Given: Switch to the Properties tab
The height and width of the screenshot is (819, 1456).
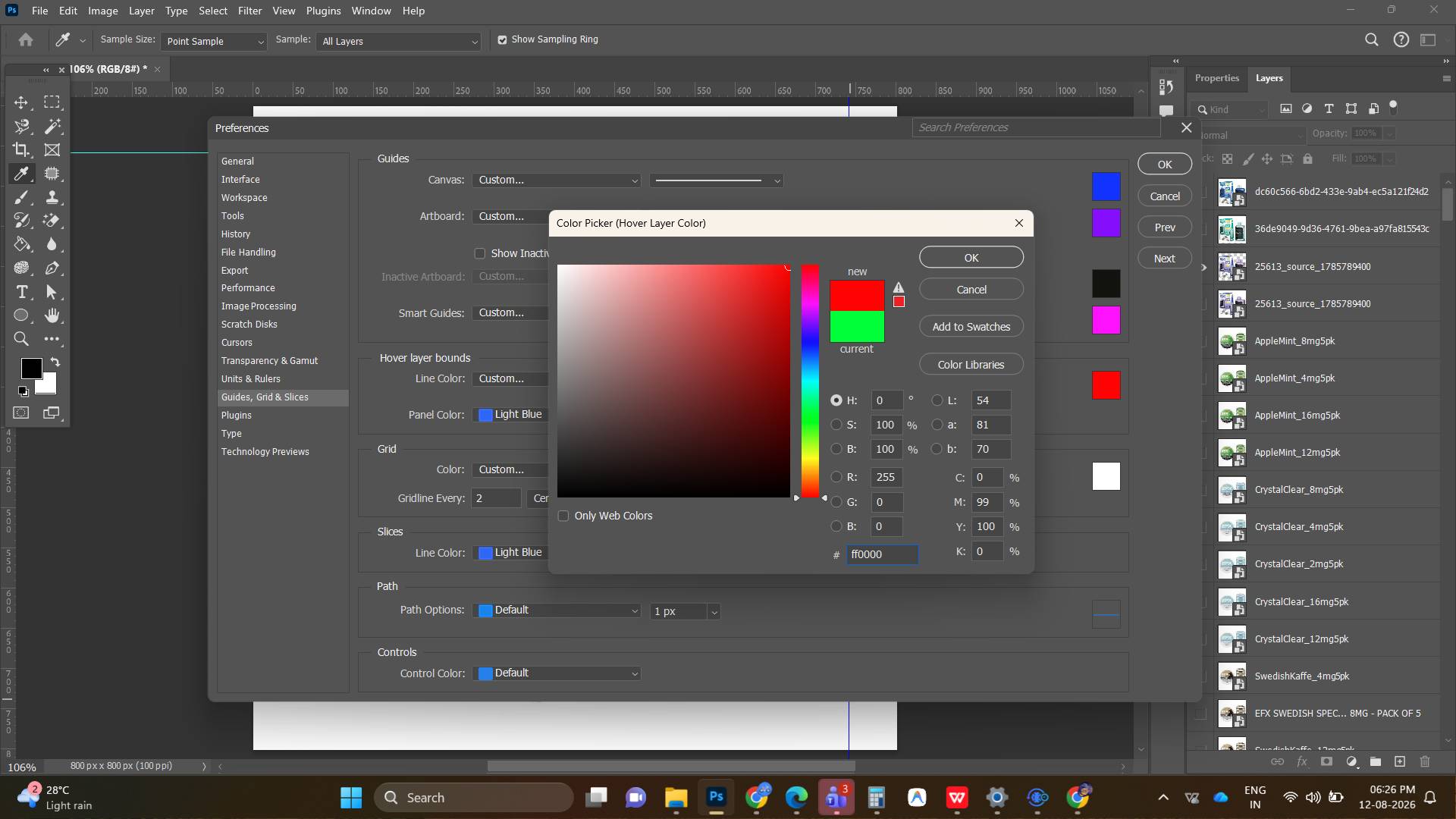Looking at the screenshot, I should pos(1216,78).
